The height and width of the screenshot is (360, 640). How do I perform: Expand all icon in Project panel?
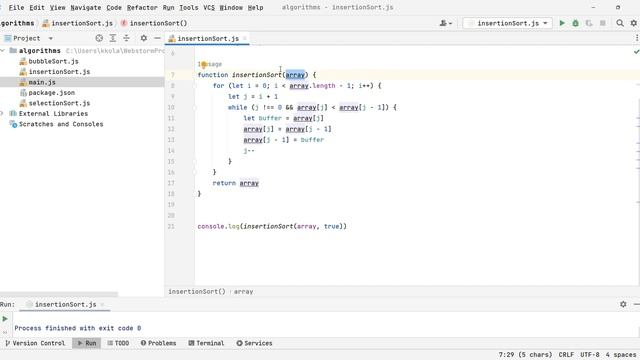pyautogui.click(x=113, y=38)
